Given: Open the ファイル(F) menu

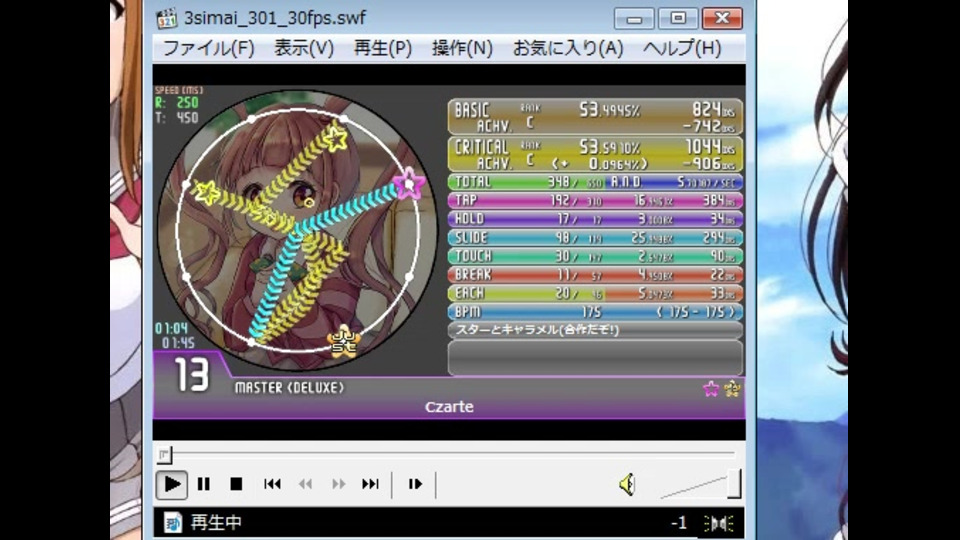Looking at the screenshot, I should pyautogui.click(x=208, y=48).
